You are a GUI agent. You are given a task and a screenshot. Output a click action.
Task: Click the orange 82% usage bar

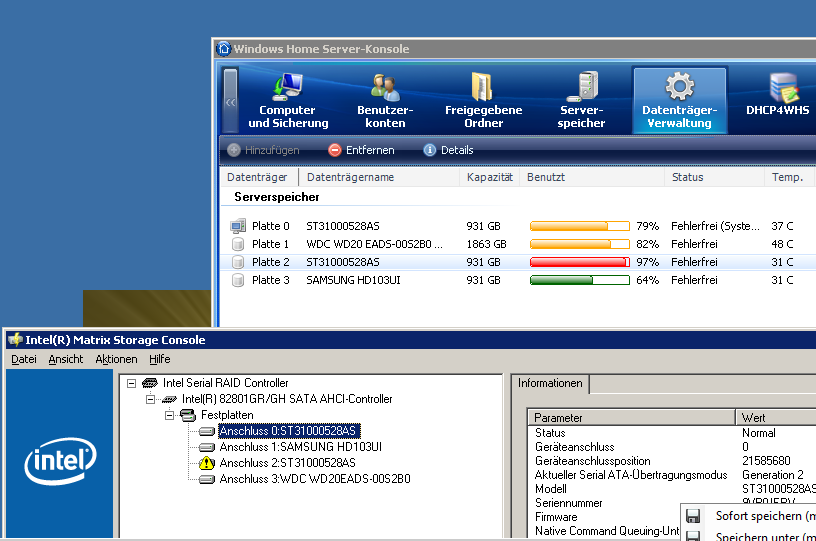point(580,244)
